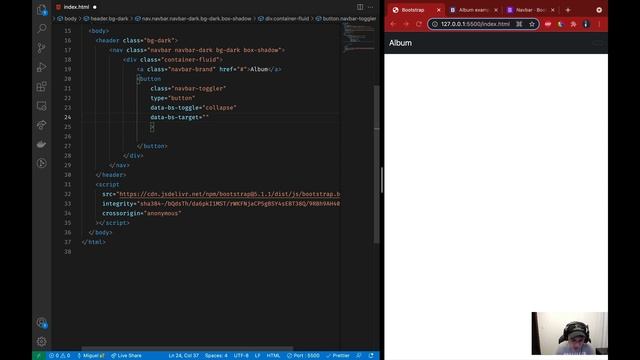Reload the browser page
Viewport: 640px width, 360px height.
(x=419, y=24)
